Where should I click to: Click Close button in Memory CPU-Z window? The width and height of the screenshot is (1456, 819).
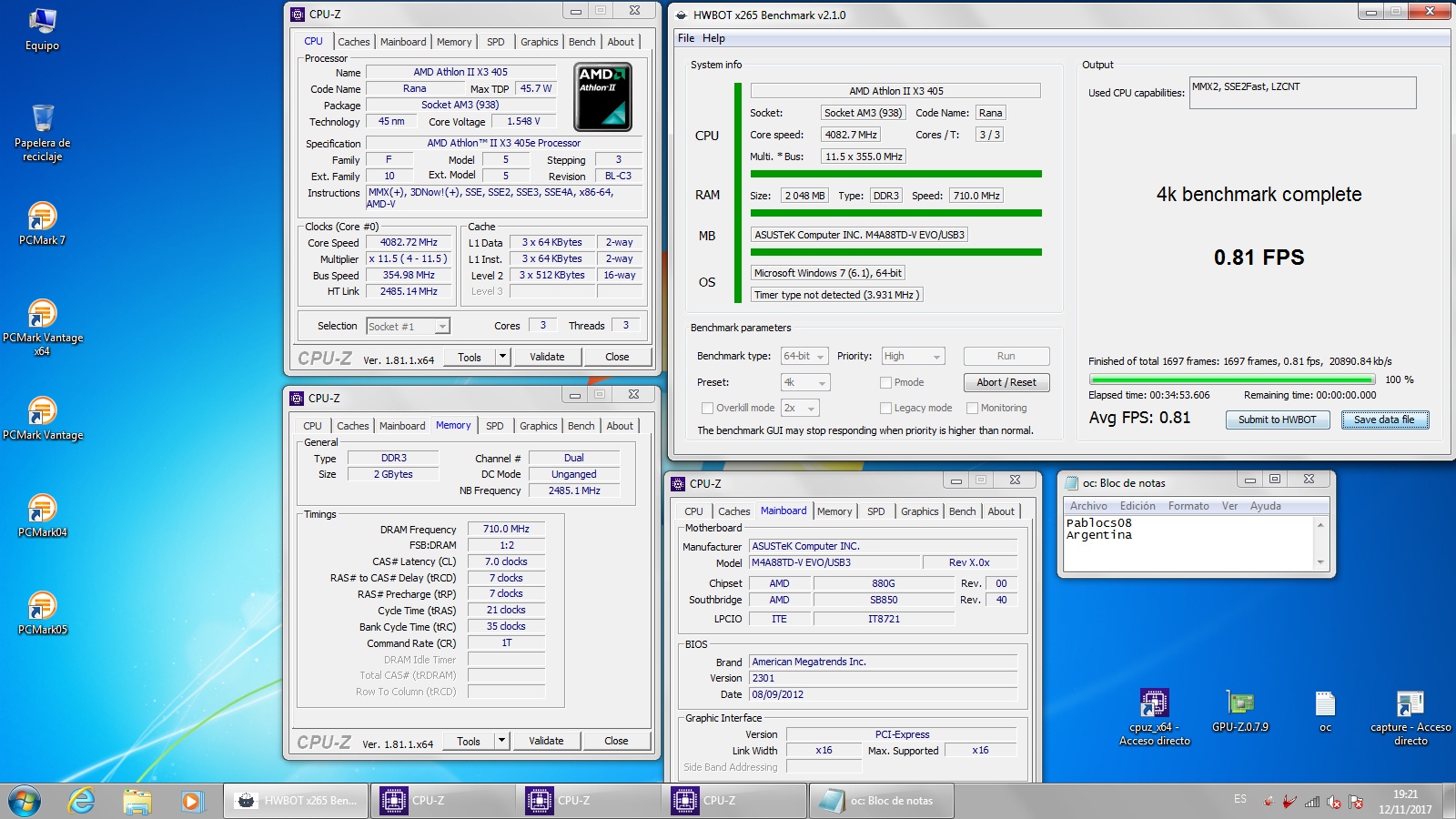616,741
